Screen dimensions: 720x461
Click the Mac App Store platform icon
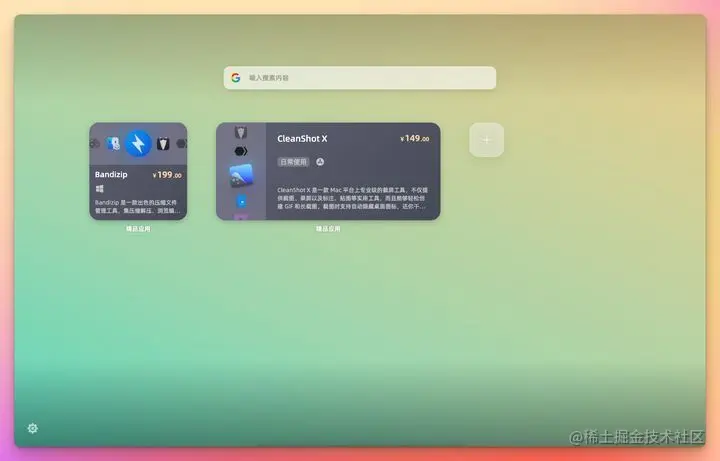[320, 162]
